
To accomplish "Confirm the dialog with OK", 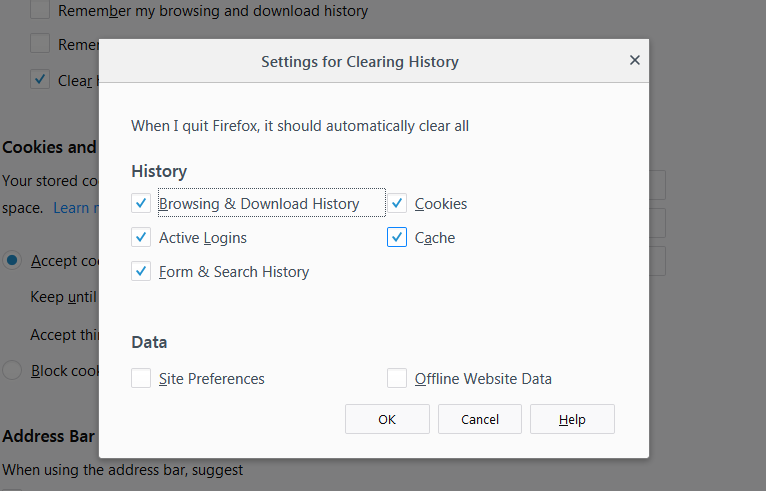I will (x=387, y=419).
